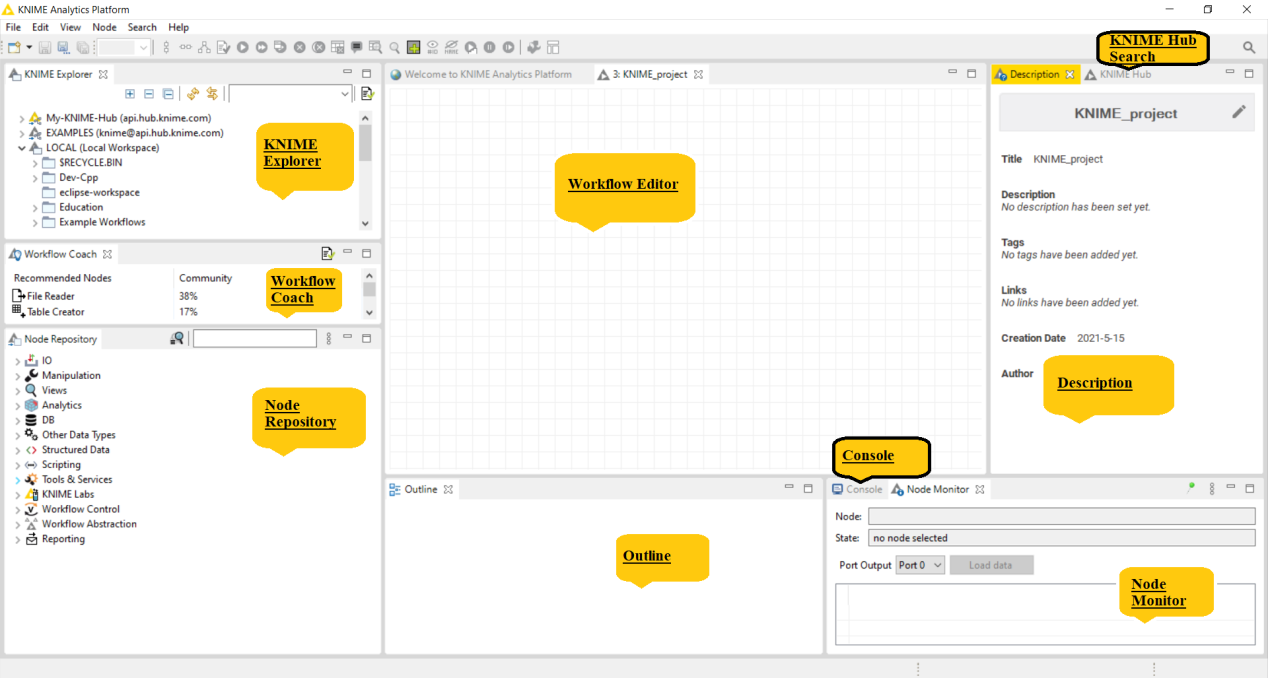Open the KNIME Explorer filter dropdown

345,94
